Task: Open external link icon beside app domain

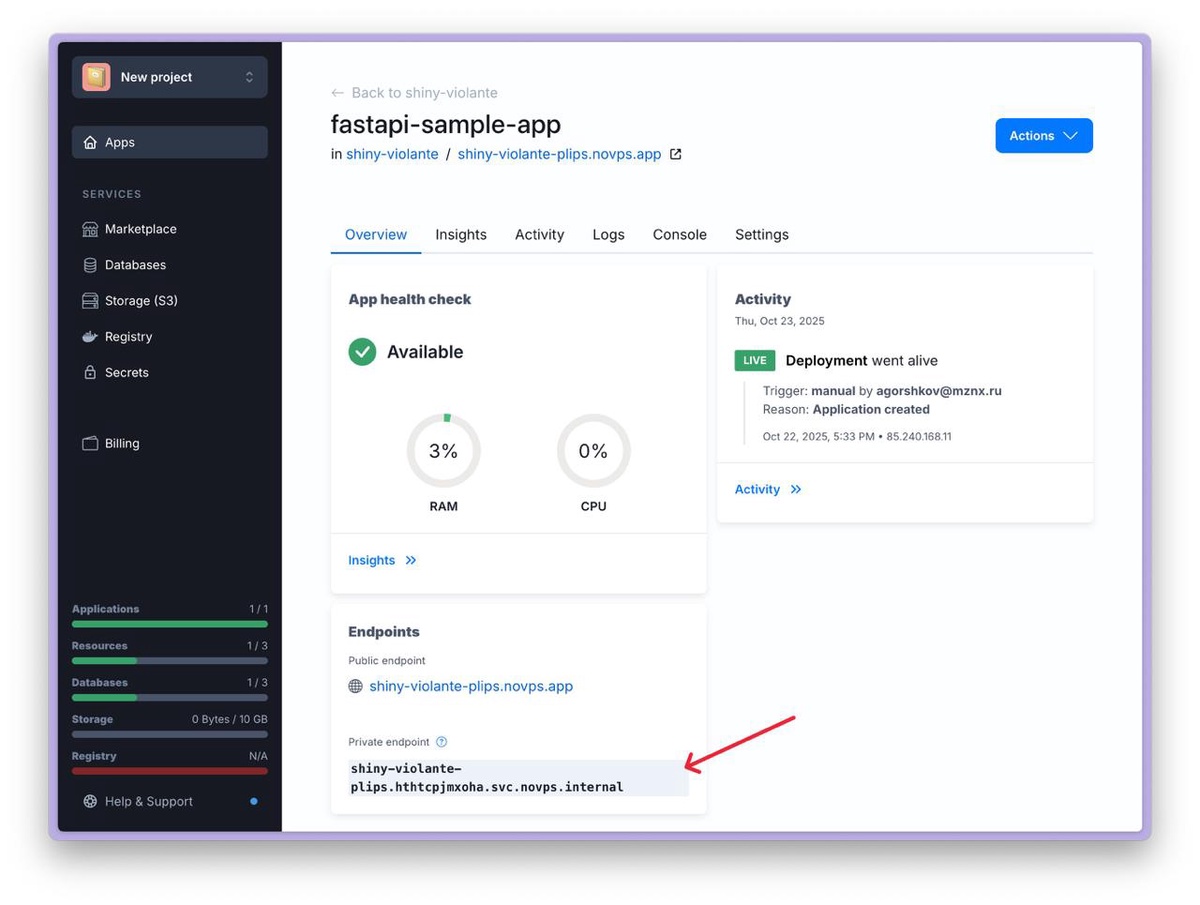Action: click(676, 154)
